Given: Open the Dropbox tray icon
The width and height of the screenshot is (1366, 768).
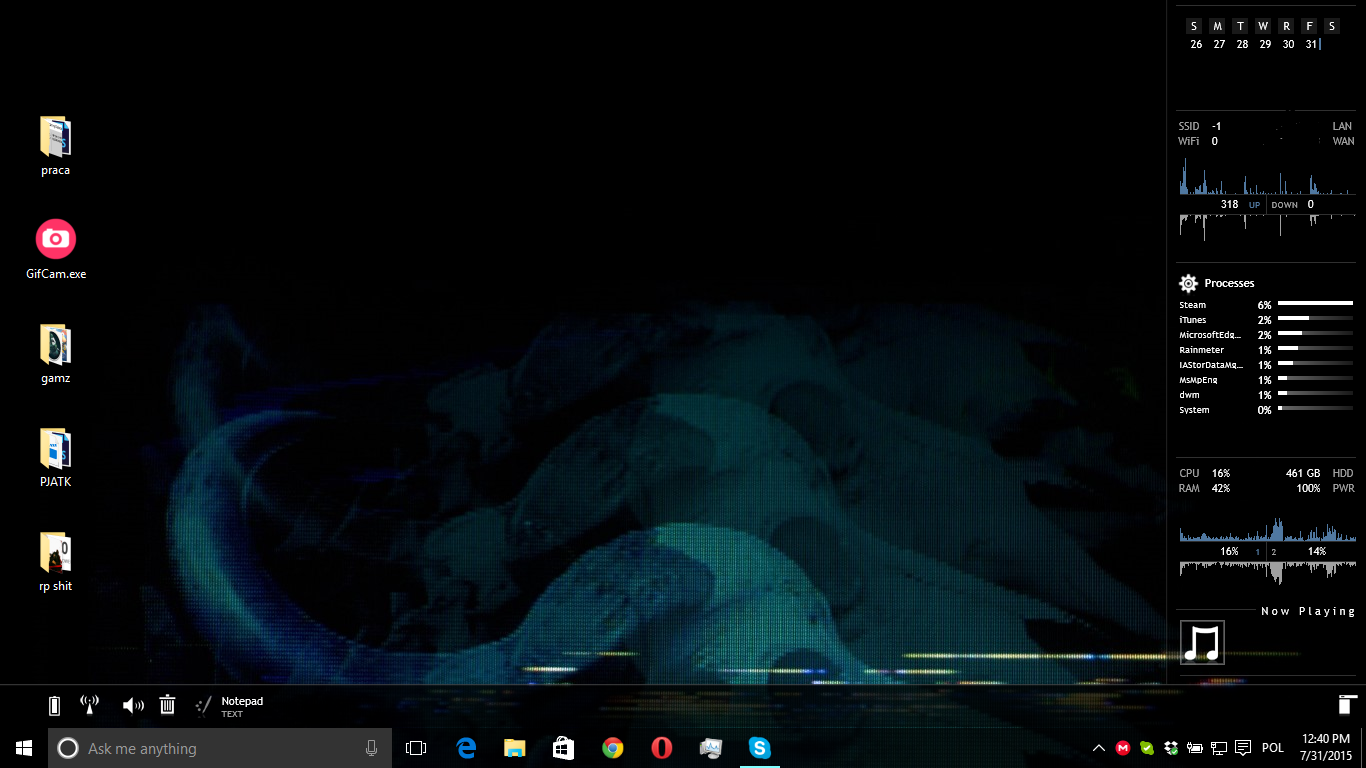Looking at the screenshot, I should coord(1171,748).
